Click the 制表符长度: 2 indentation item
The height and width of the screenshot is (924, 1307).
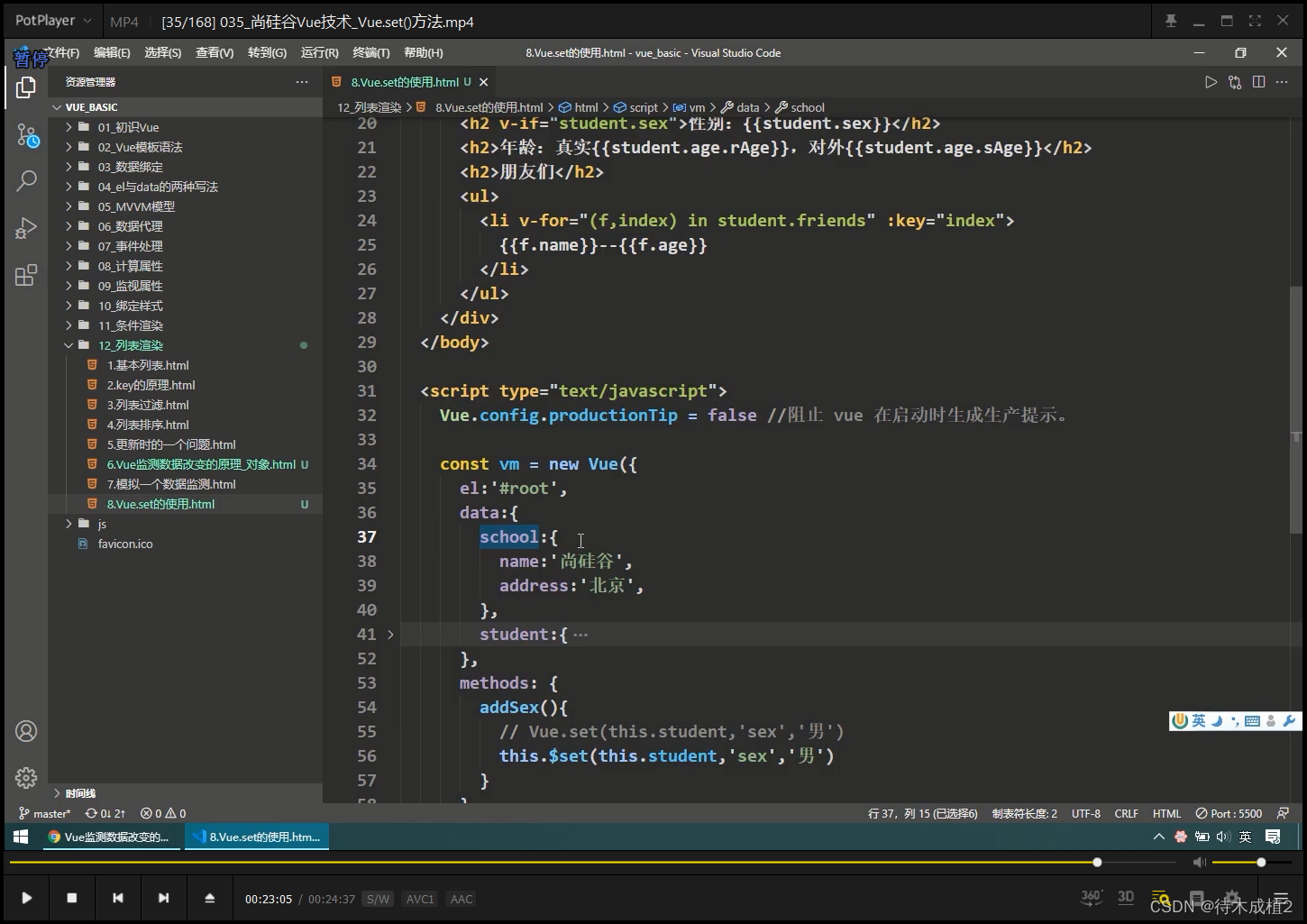[x=1025, y=813]
